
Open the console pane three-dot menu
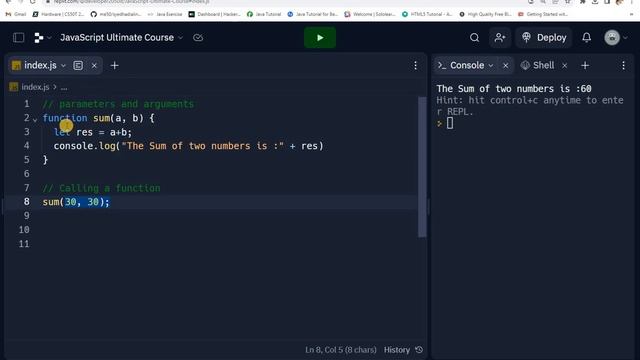pos(623,65)
